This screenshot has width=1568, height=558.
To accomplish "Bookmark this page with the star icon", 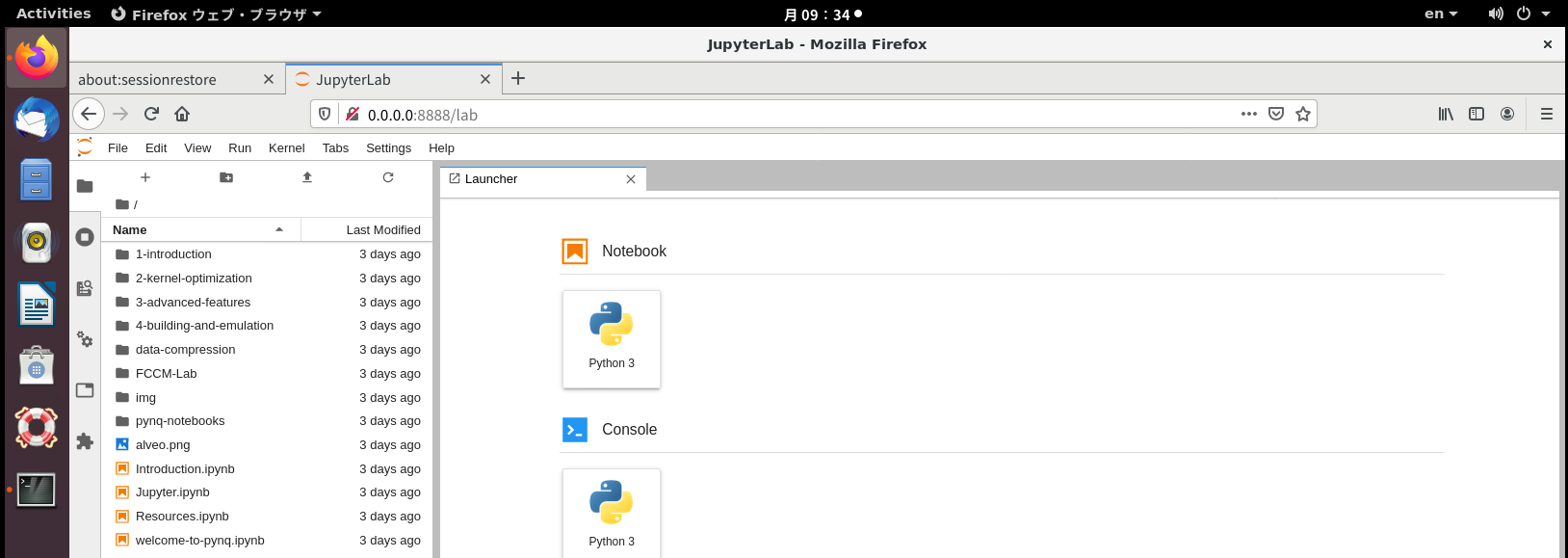I will pyautogui.click(x=1303, y=114).
